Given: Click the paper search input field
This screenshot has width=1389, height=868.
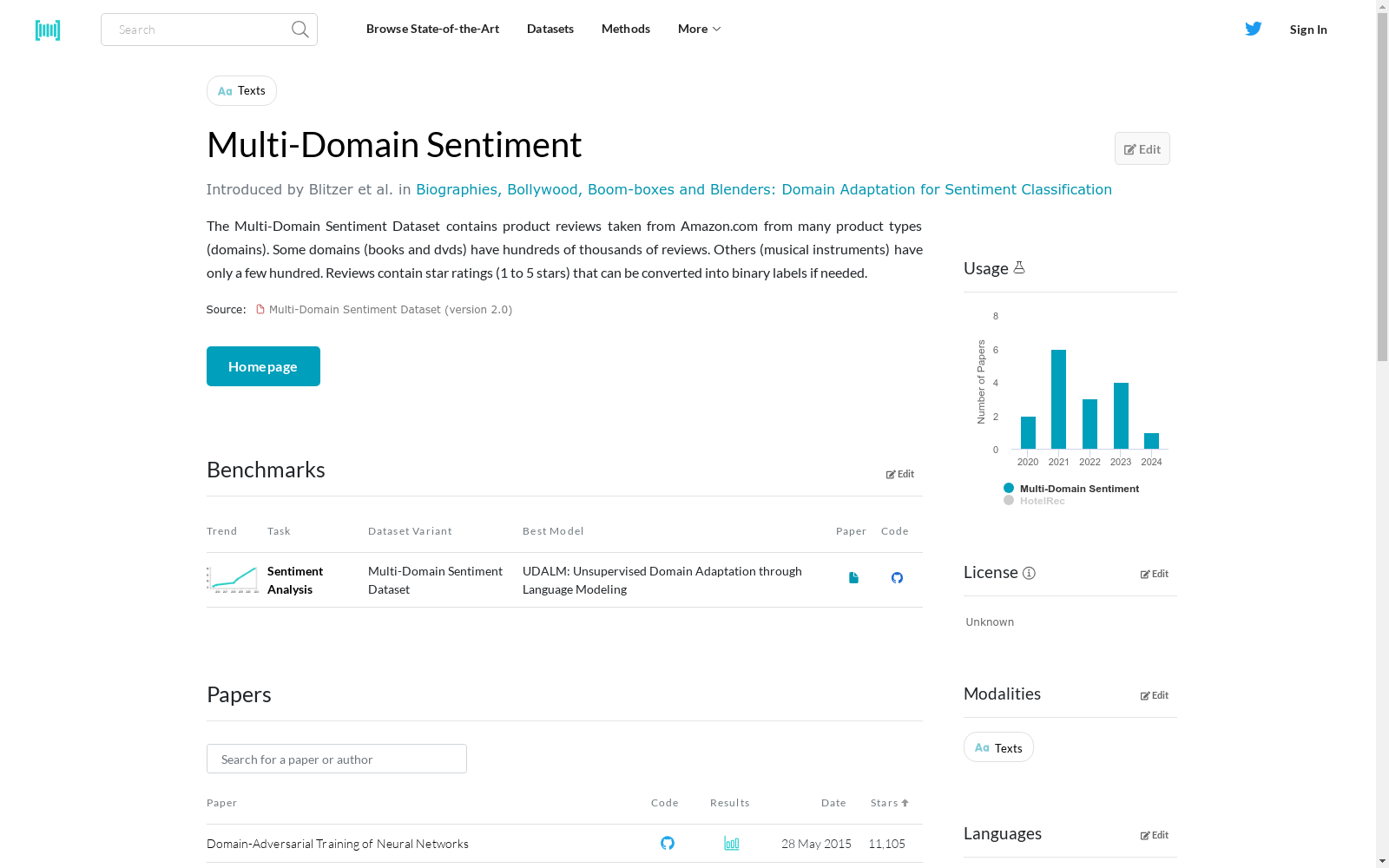Looking at the screenshot, I should (x=336, y=758).
